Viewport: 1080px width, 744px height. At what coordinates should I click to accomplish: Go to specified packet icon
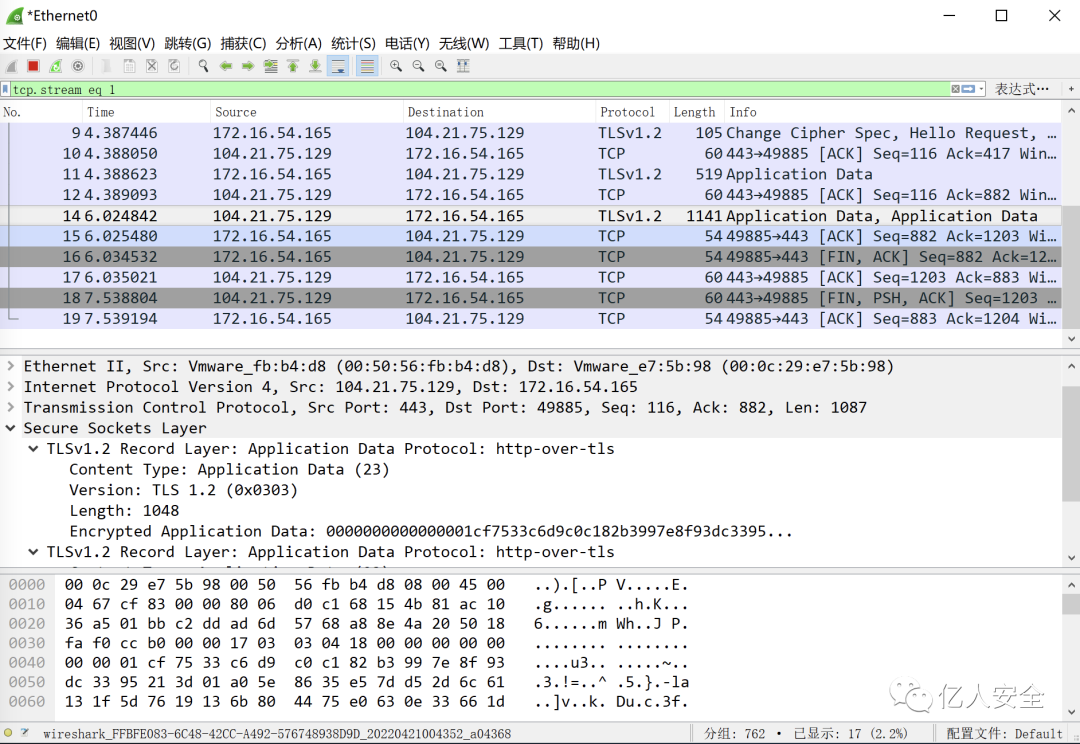point(271,66)
